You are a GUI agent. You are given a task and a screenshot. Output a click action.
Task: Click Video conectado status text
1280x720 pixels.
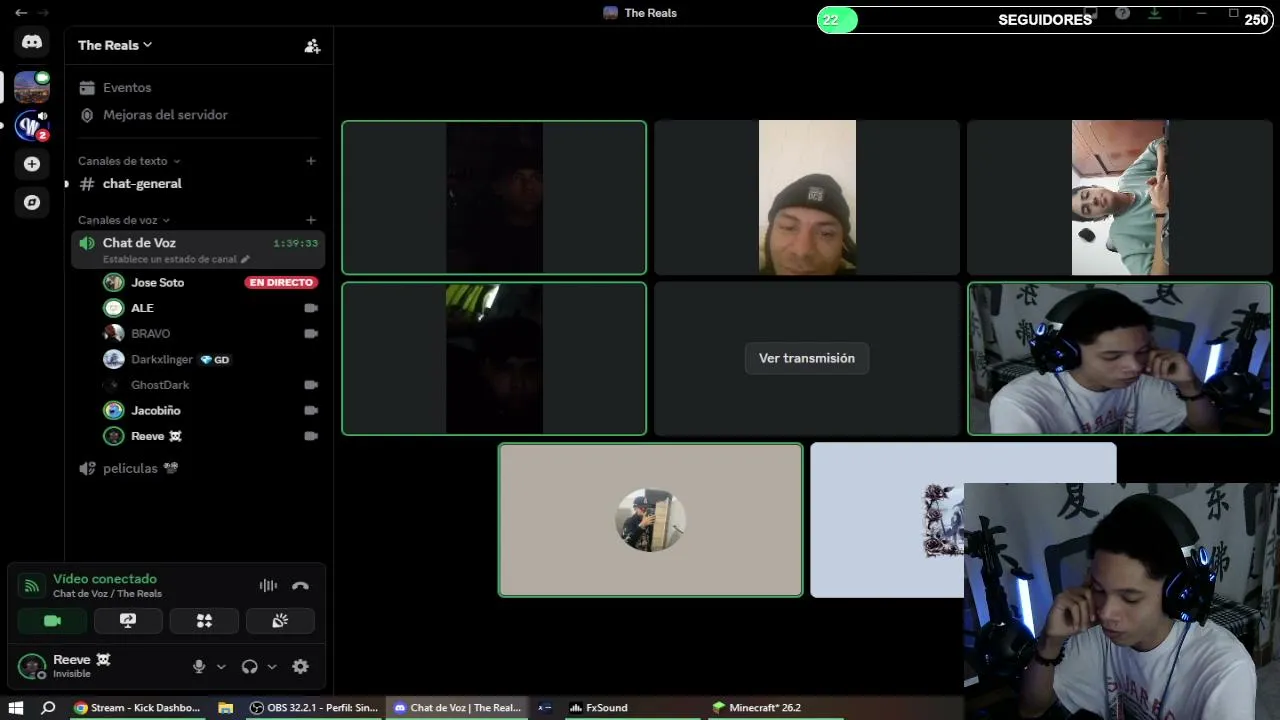[x=105, y=579]
